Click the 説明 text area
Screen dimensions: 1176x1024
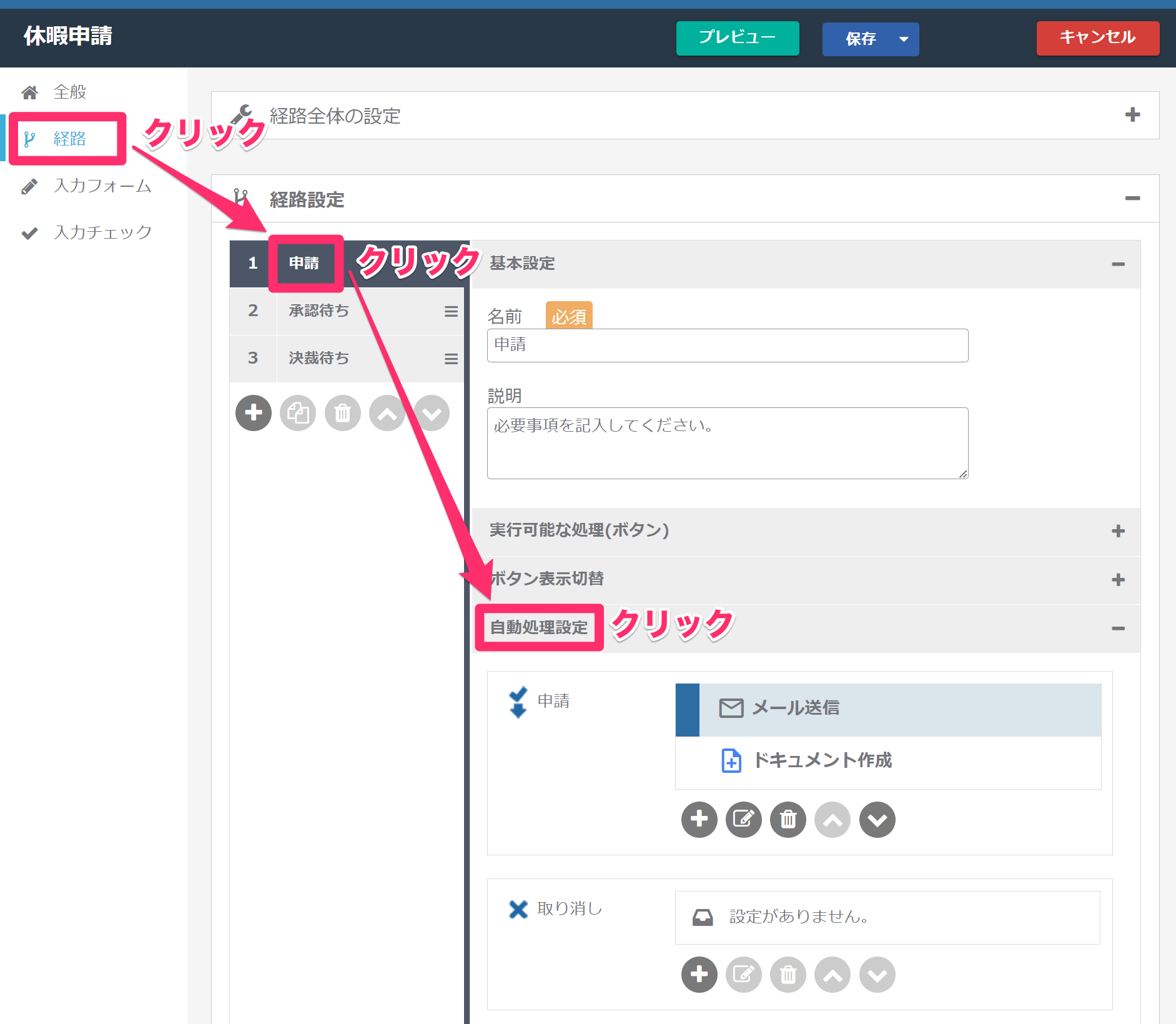[x=728, y=443]
